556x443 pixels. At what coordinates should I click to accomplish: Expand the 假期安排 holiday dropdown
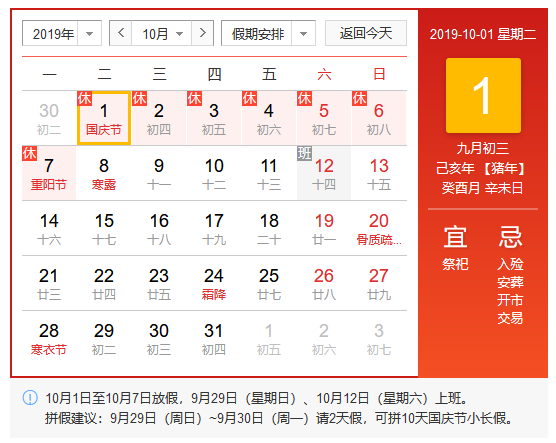pos(268,33)
